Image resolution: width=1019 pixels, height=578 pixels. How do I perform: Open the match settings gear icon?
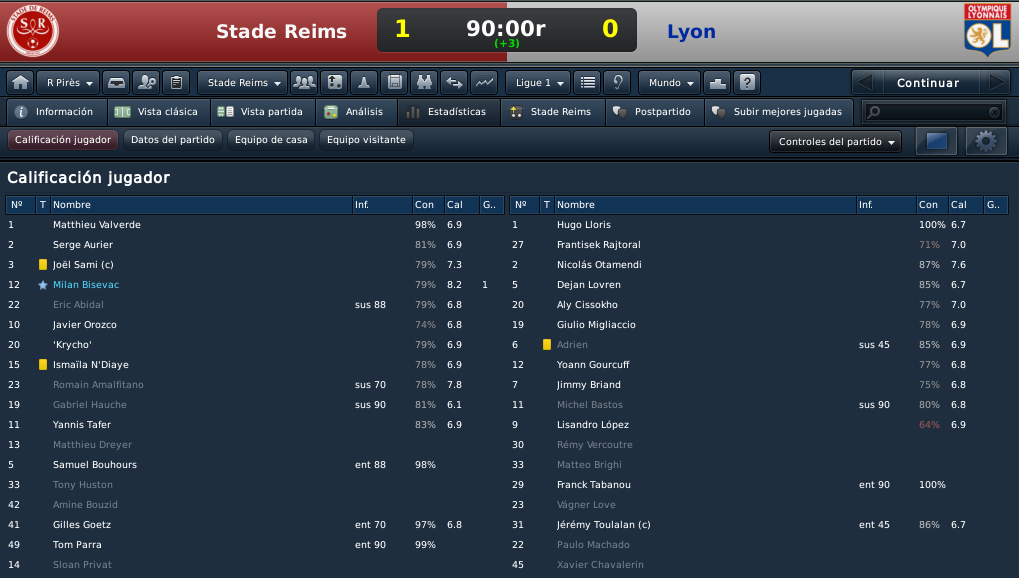click(x=986, y=141)
